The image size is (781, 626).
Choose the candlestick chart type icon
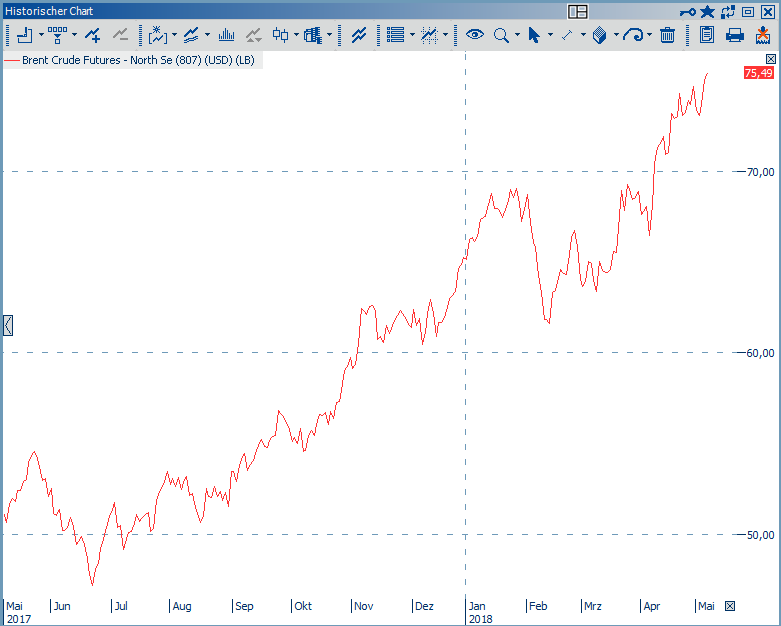(x=280, y=35)
